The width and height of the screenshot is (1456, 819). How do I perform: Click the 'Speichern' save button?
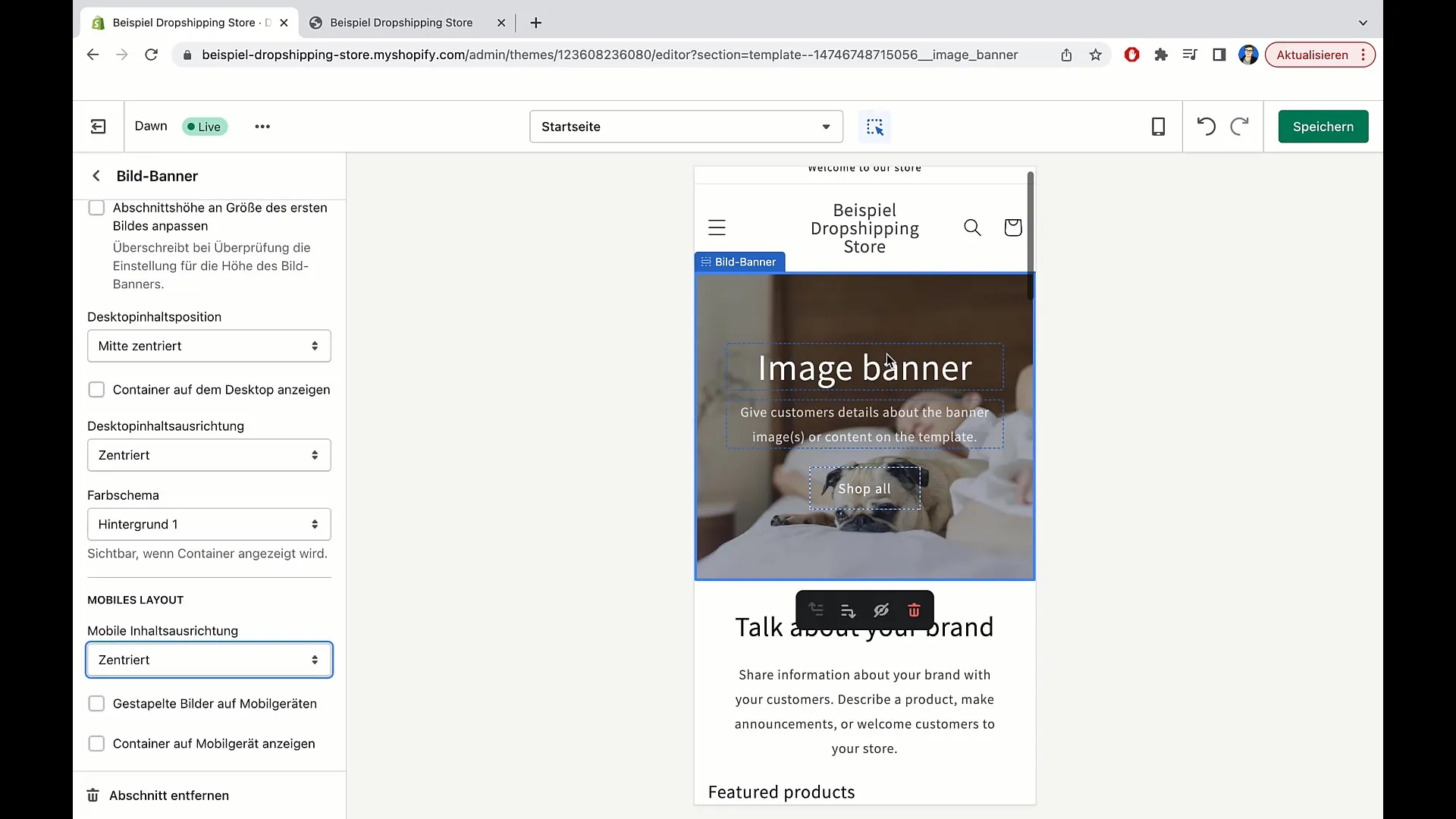click(1323, 126)
